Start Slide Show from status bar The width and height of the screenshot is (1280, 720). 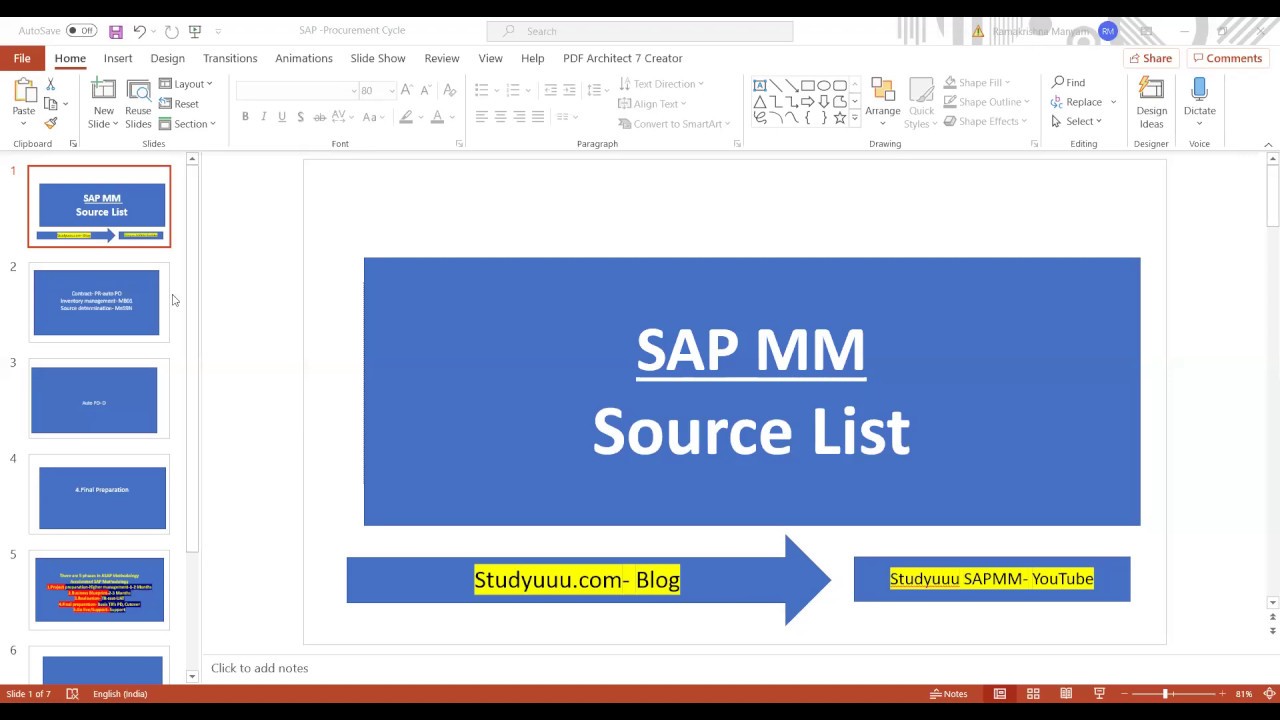(1099, 694)
